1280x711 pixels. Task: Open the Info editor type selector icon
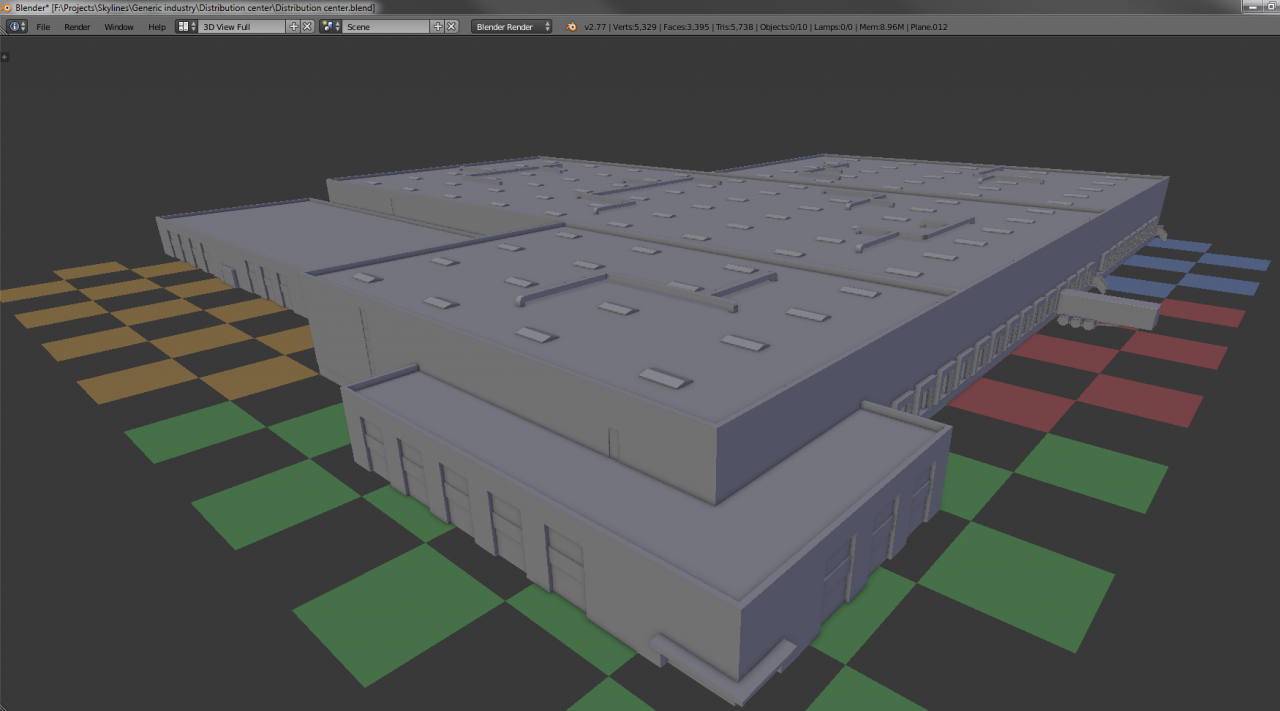tap(17, 27)
